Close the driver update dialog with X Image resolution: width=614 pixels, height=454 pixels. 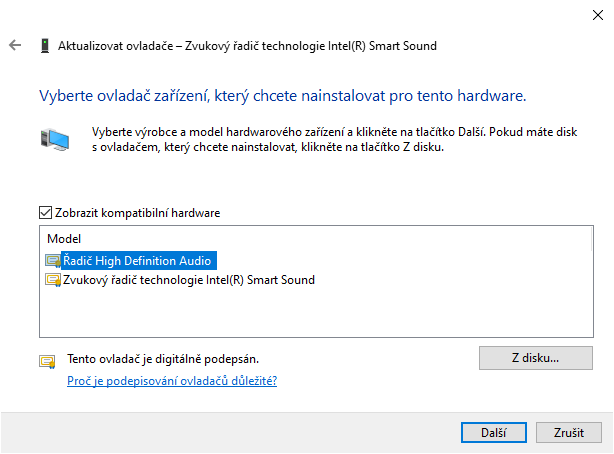click(598, 15)
